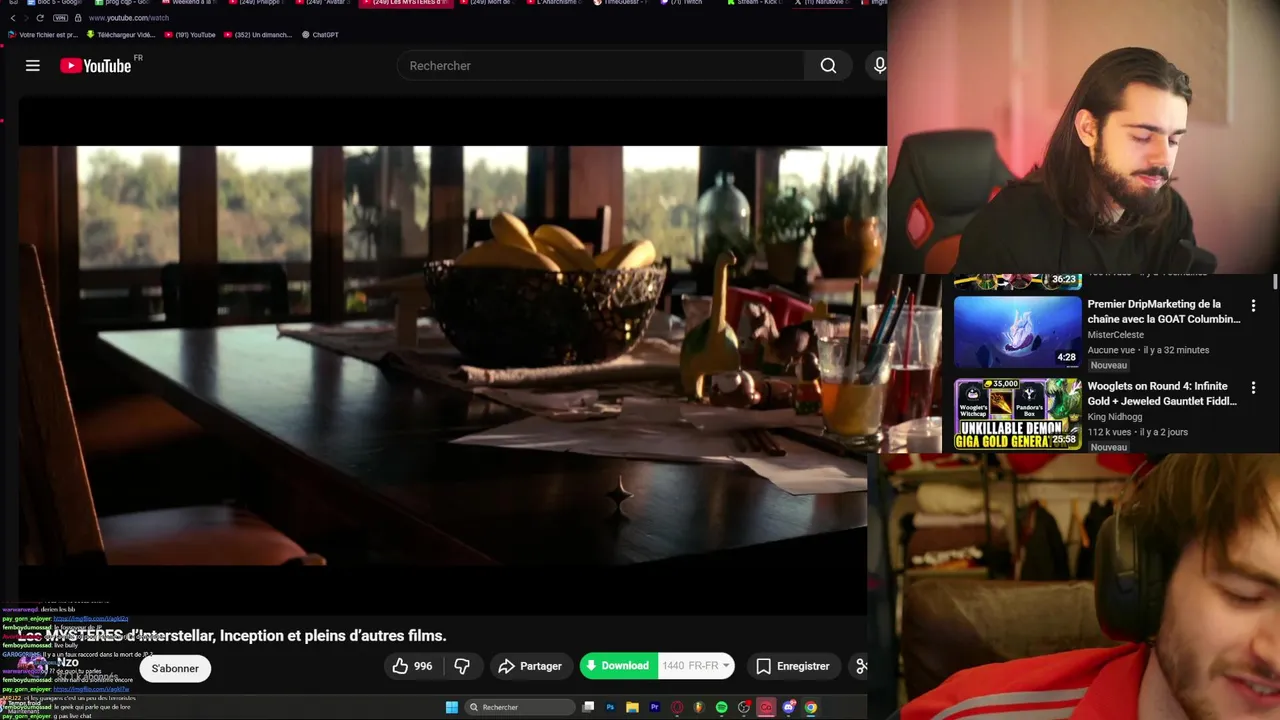Click the magnifier search button
Screen dimensions: 1280x720
(x=828, y=65)
